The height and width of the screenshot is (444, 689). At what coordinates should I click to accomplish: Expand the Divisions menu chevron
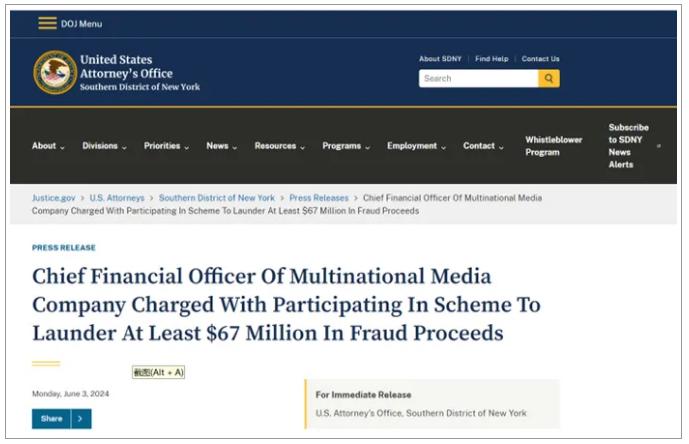(x=124, y=147)
